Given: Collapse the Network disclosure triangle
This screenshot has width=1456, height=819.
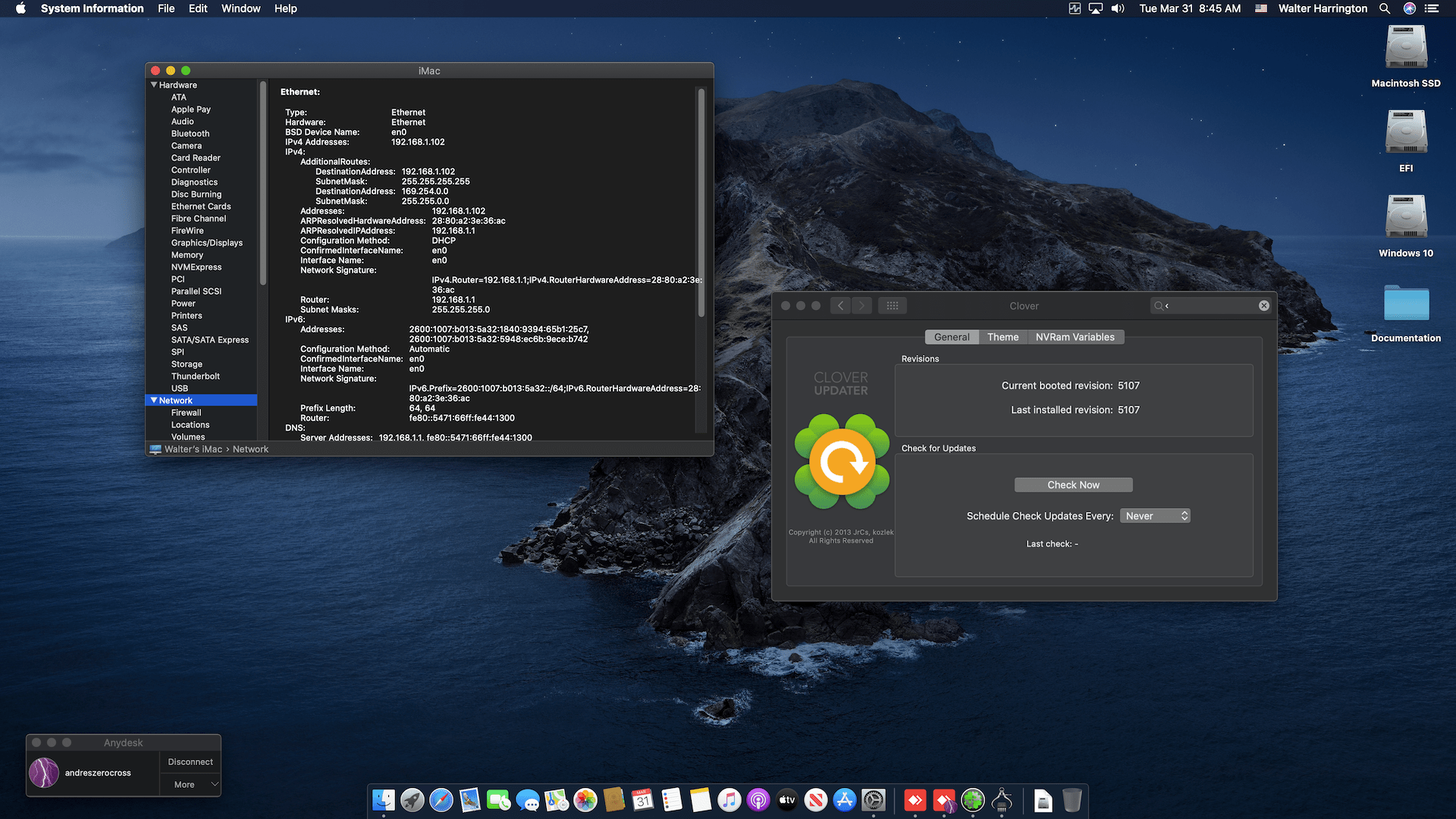Looking at the screenshot, I should tap(154, 400).
